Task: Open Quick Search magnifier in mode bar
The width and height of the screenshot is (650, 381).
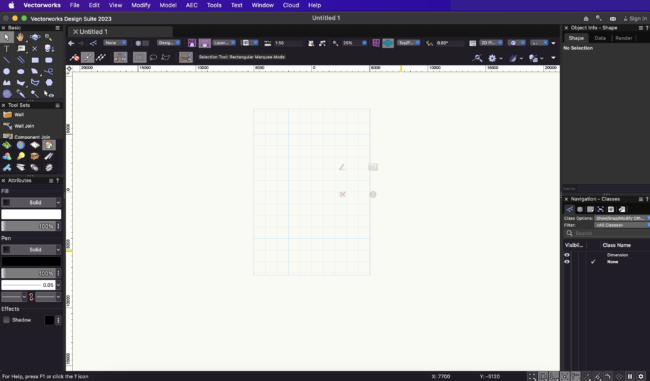Action: click(x=477, y=58)
